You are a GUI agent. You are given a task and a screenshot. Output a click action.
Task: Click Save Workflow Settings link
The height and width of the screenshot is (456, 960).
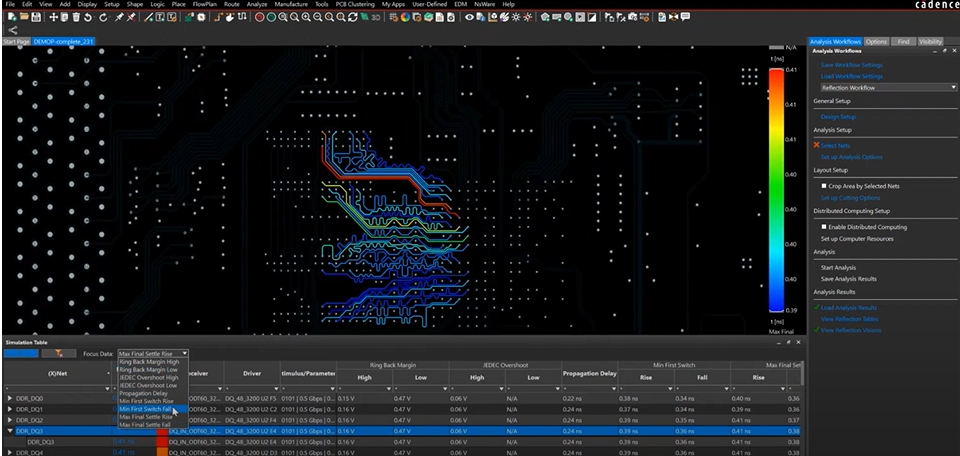(x=852, y=65)
